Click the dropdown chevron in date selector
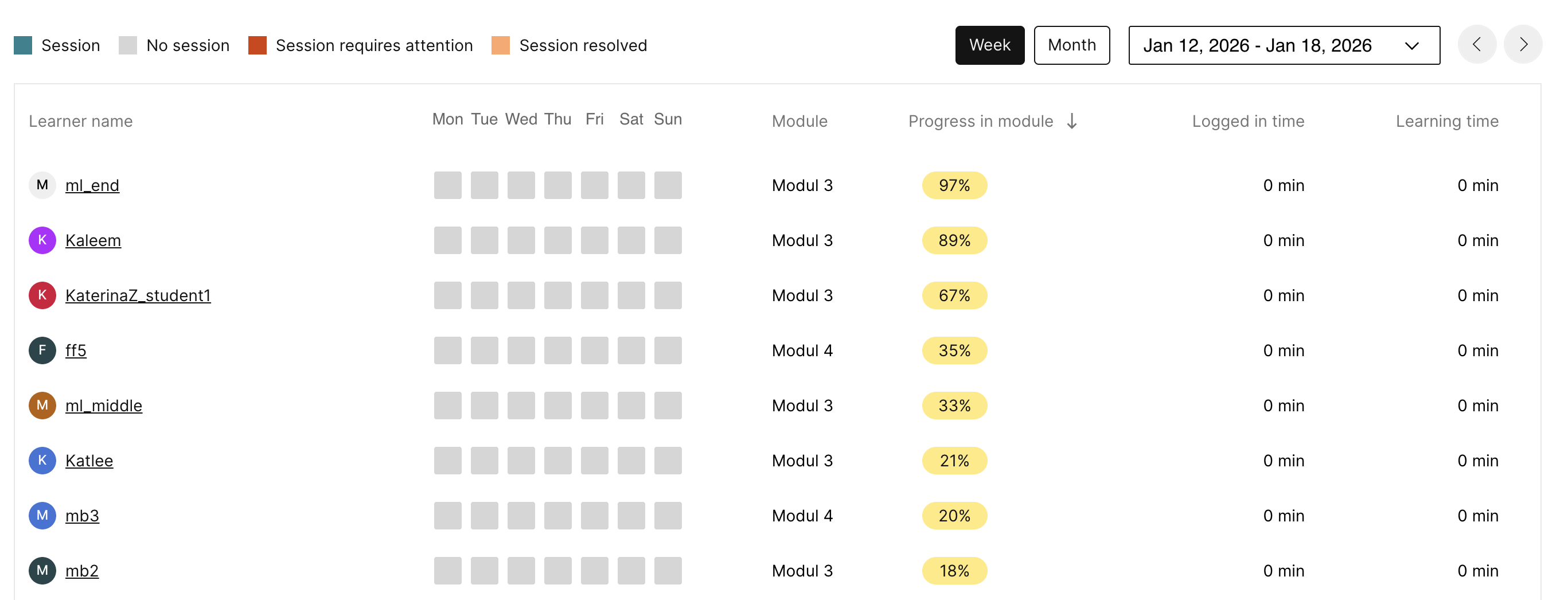 click(1411, 46)
